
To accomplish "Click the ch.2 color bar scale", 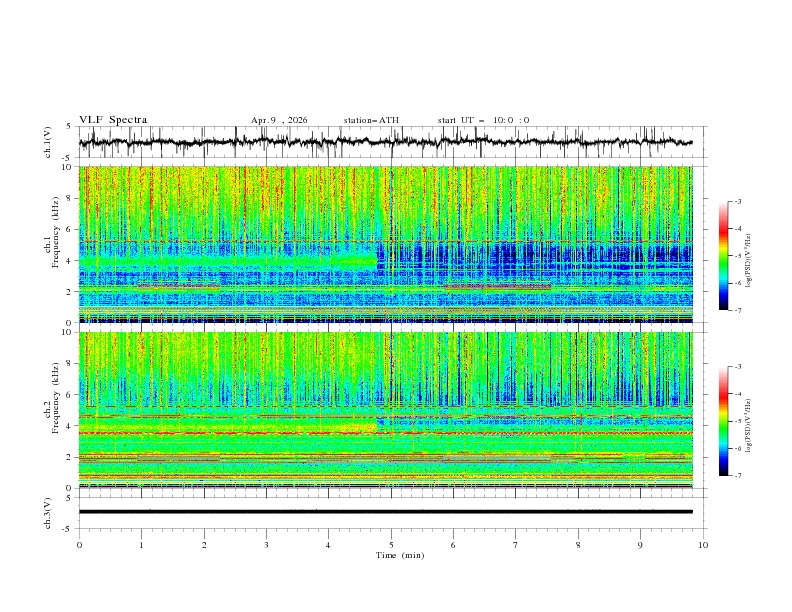I will [x=724, y=421].
